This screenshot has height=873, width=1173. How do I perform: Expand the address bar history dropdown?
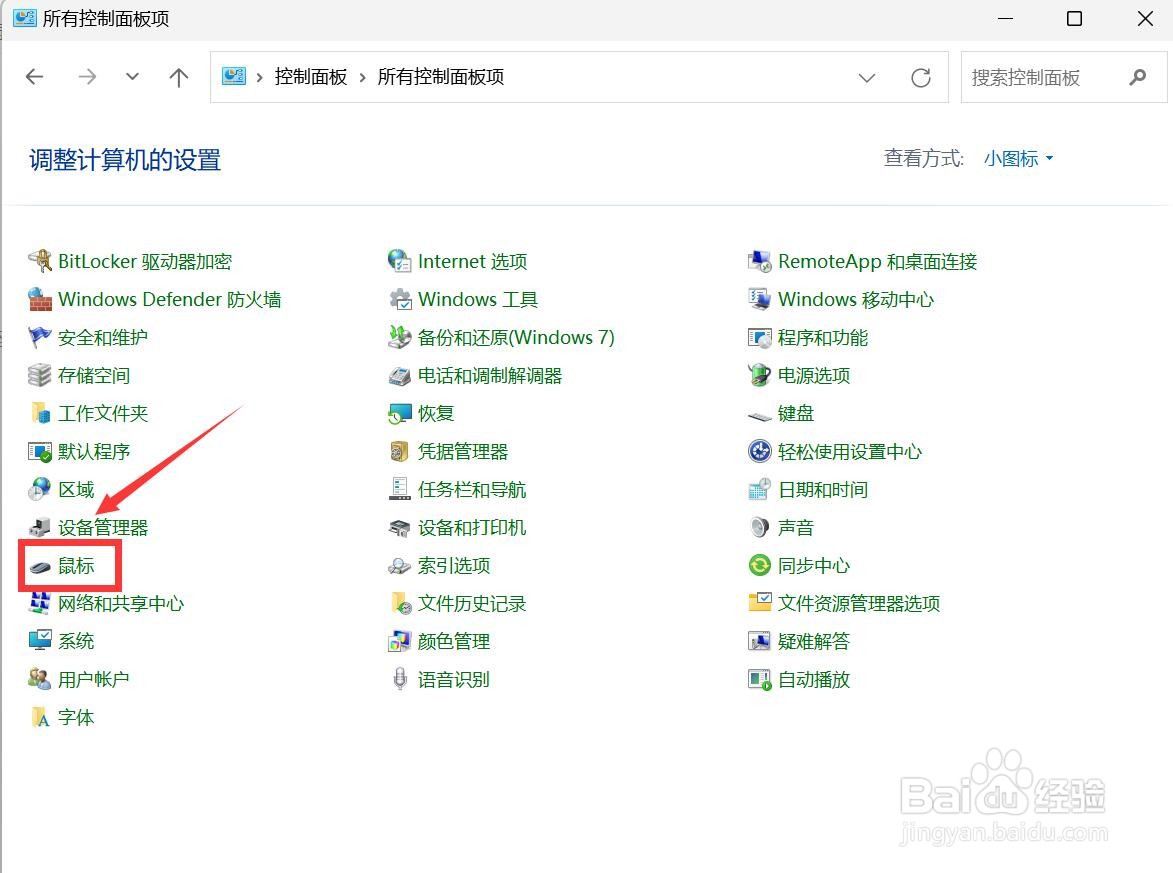click(x=866, y=78)
